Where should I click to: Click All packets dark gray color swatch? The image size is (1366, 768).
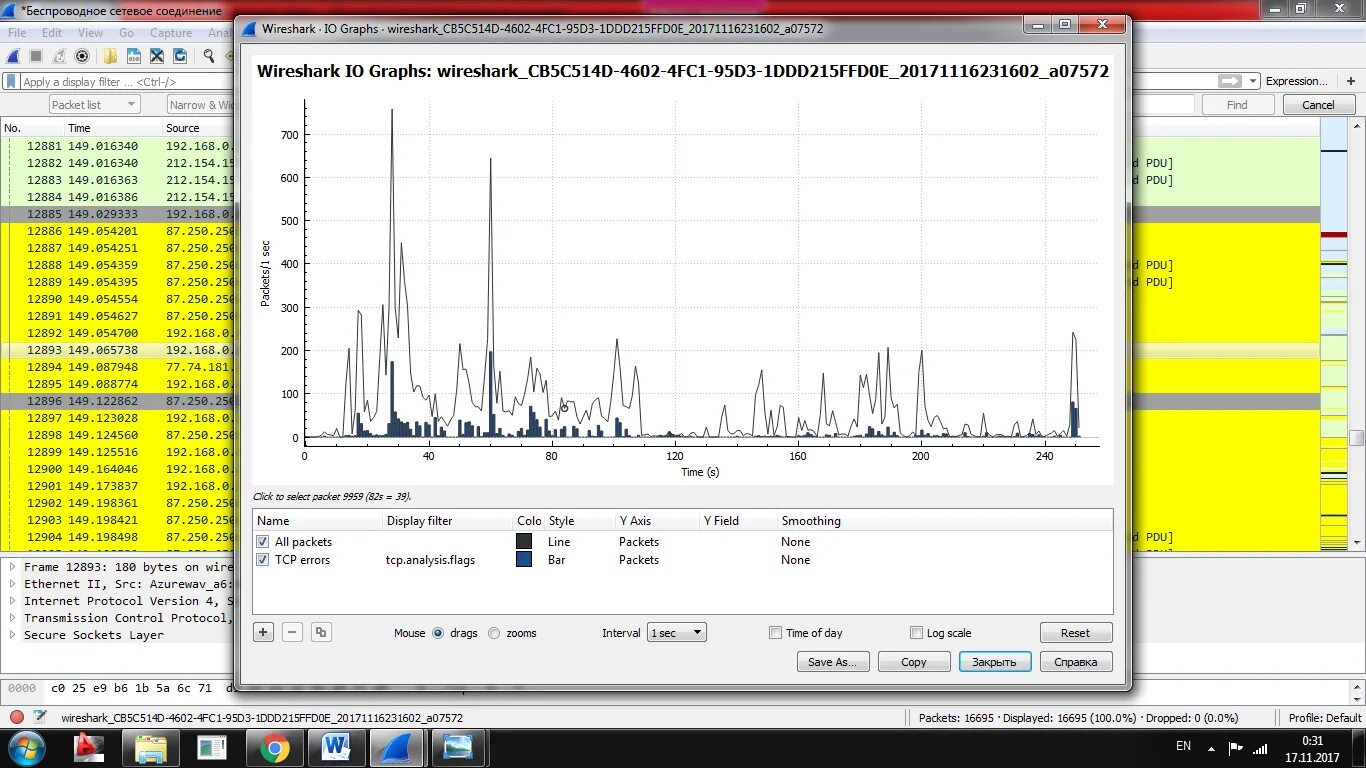click(x=524, y=542)
